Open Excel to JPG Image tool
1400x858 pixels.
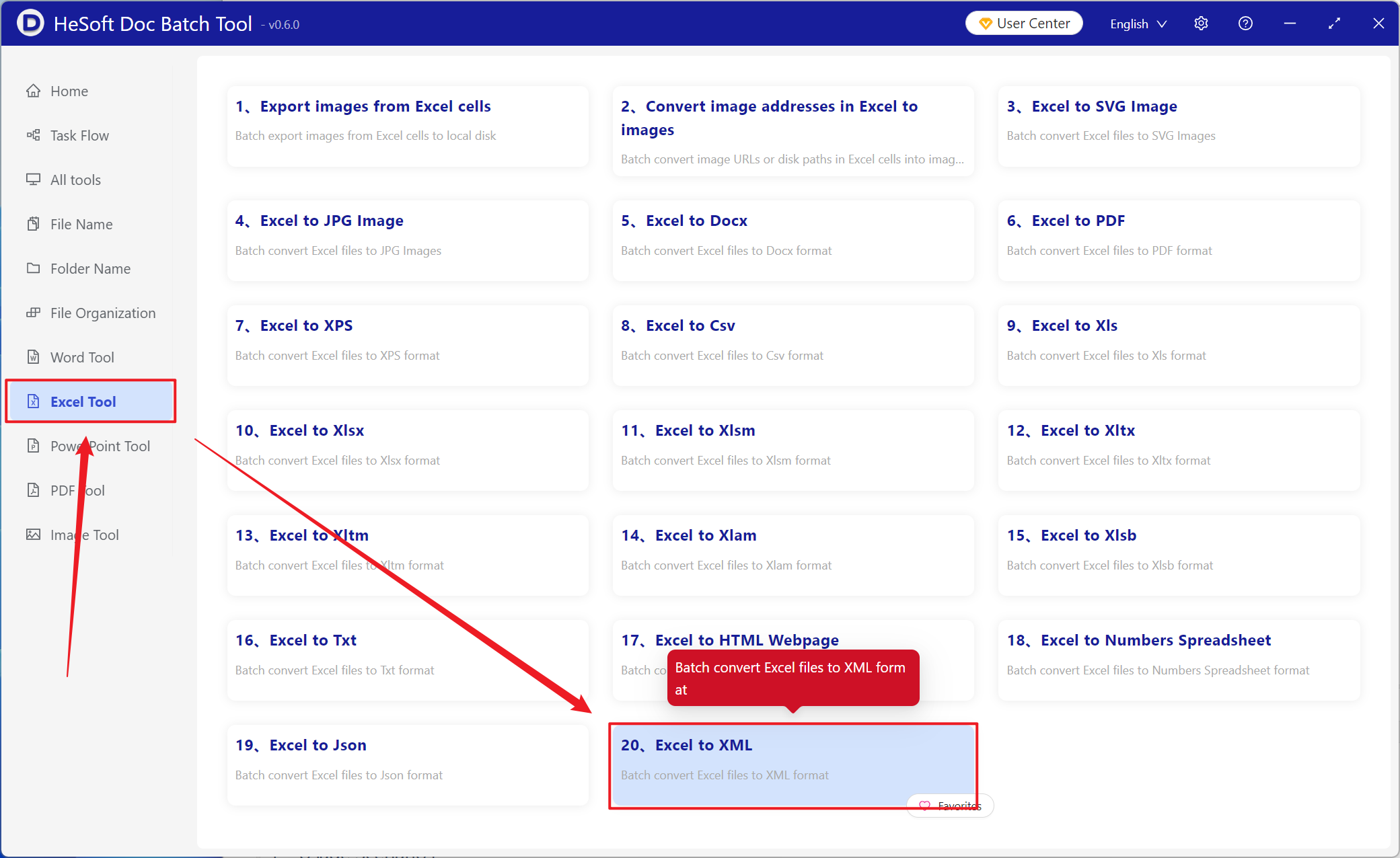pos(408,240)
